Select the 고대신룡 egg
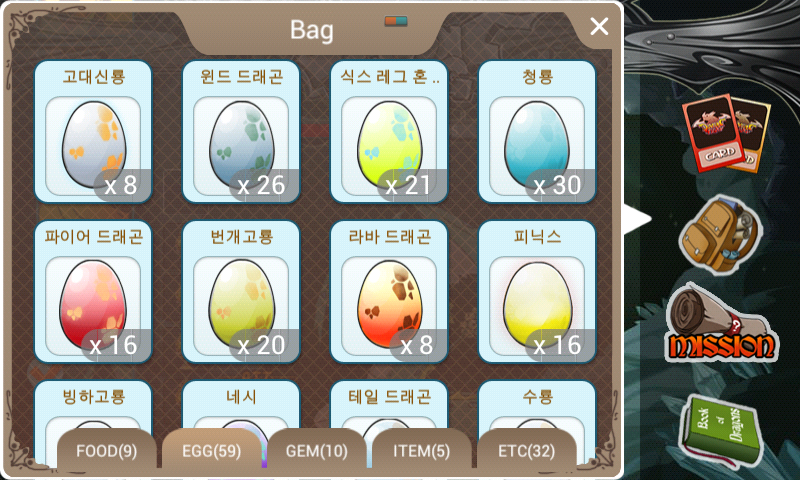This screenshot has width=800, height=480. click(93, 132)
